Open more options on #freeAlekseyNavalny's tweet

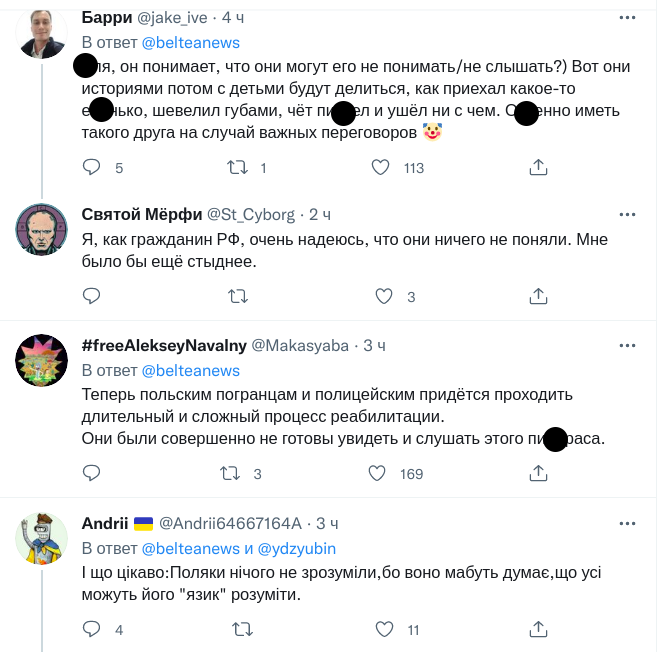pyautogui.click(x=627, y=345)
